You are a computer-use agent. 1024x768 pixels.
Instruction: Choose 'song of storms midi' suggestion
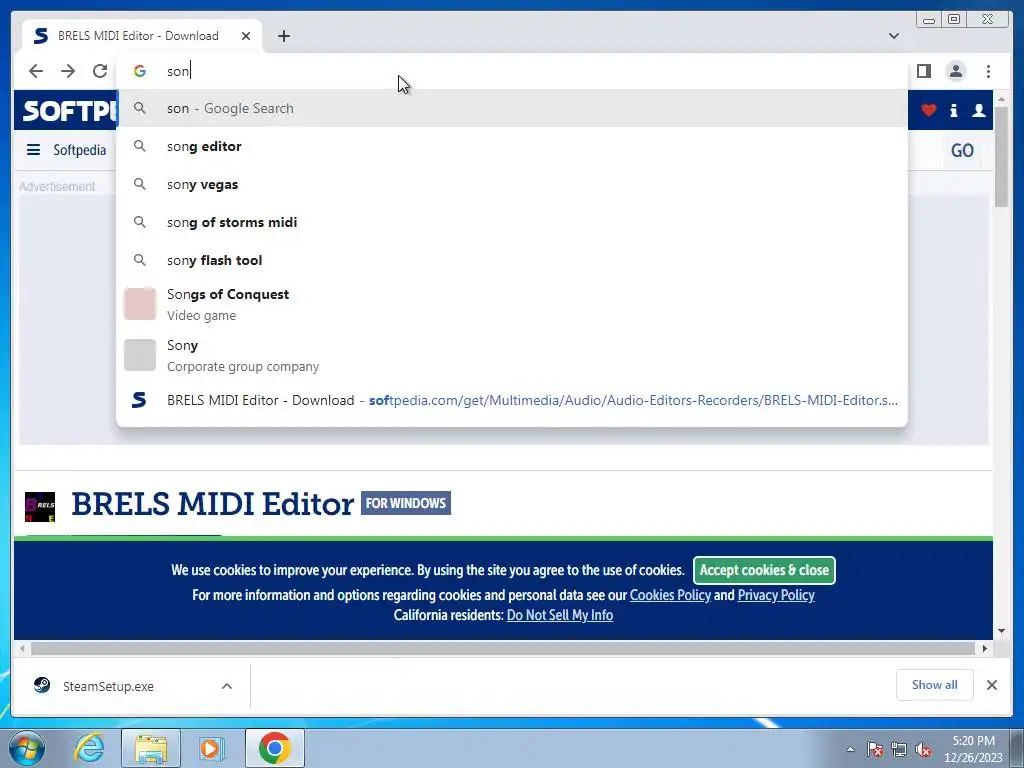point(512,222)
